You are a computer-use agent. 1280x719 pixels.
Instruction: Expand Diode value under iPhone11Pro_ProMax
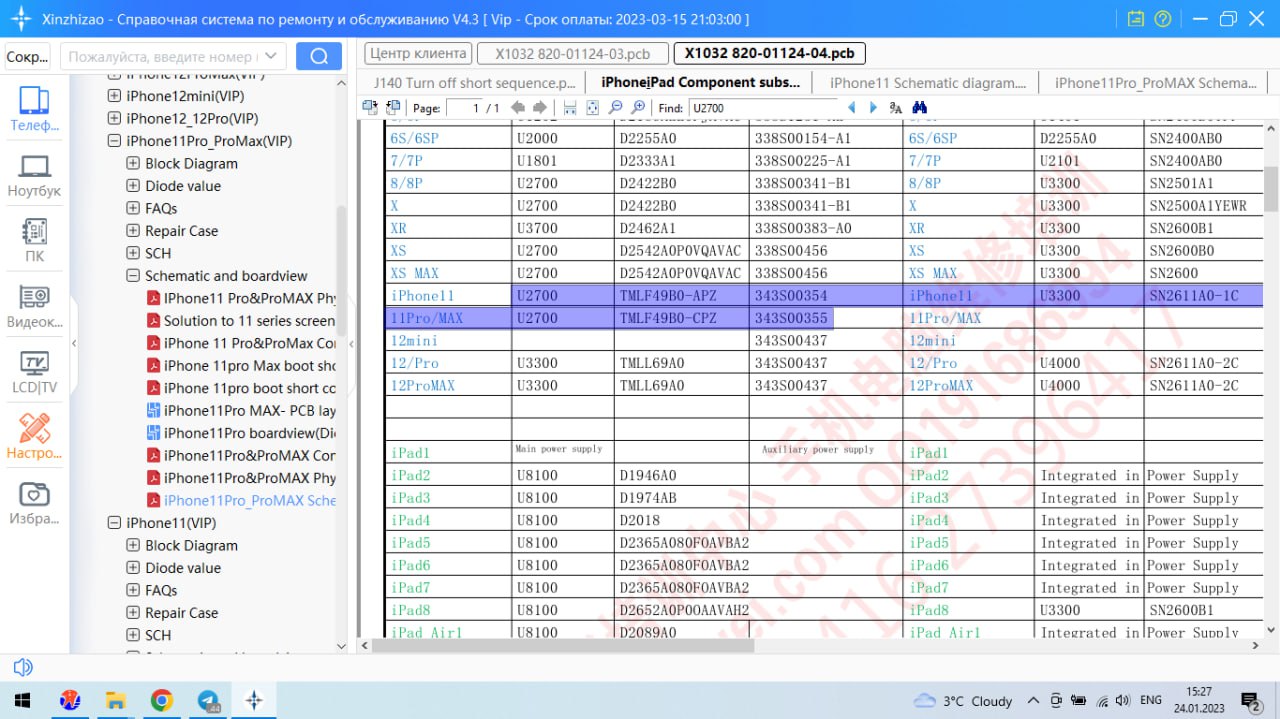click(133, 186)
